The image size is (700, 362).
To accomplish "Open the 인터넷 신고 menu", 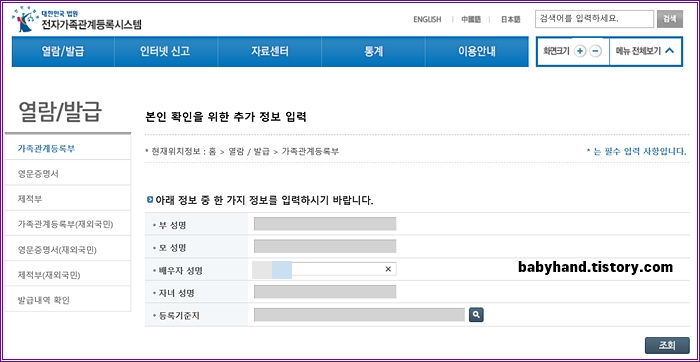I will pyautogui.click(x=166, y=51).
